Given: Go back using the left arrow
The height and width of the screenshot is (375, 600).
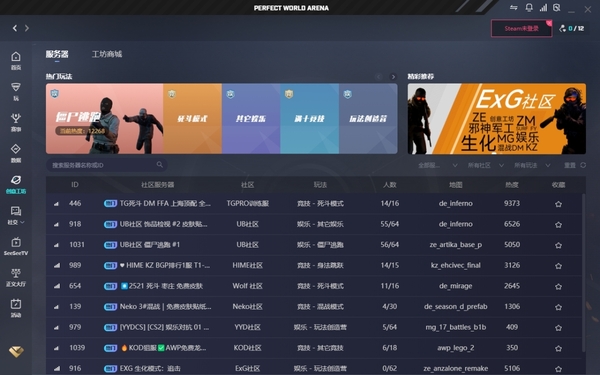Looking at the screenshot, I should 15,28.
